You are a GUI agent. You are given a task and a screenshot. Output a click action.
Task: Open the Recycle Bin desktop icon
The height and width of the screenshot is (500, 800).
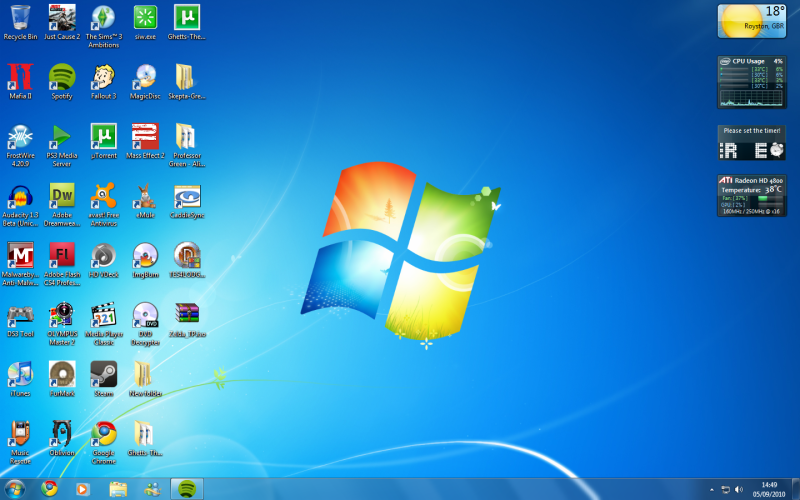pyautogui.click(x=20, y=22)
